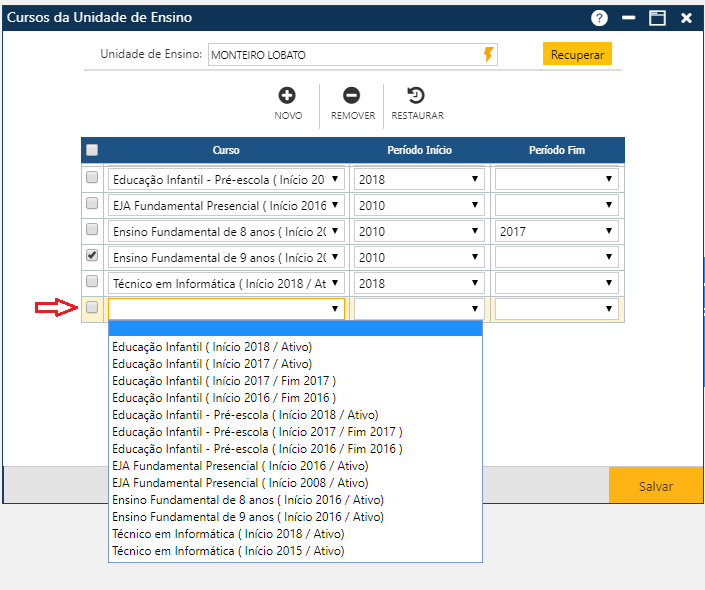The height and width of the screenshot is (590, 705).
Task: Close the Cursos da Unidade de Ensino dialog
Action: tap(686, 18)
